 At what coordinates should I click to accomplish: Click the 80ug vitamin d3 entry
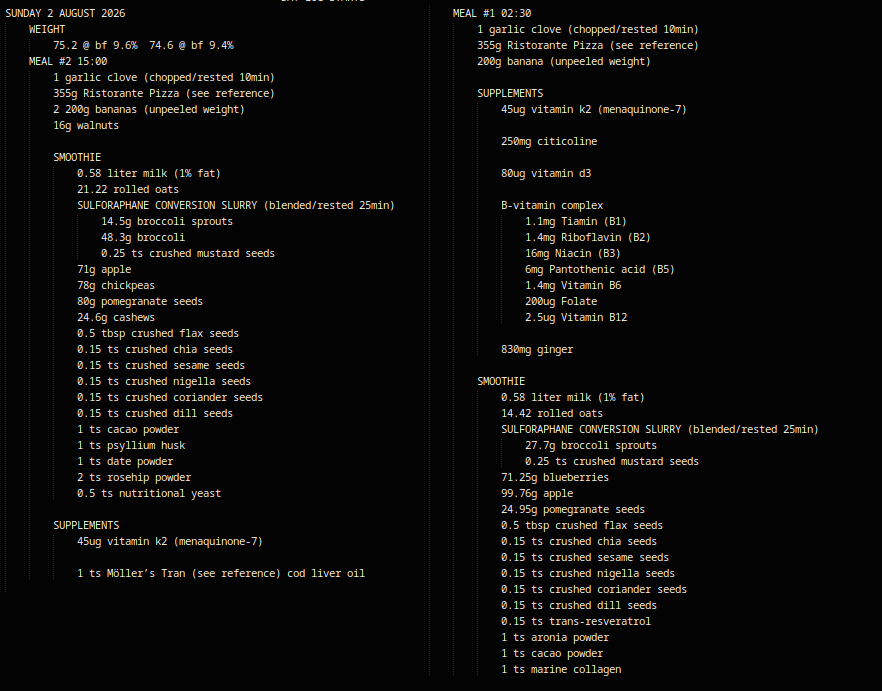[546, 173]
